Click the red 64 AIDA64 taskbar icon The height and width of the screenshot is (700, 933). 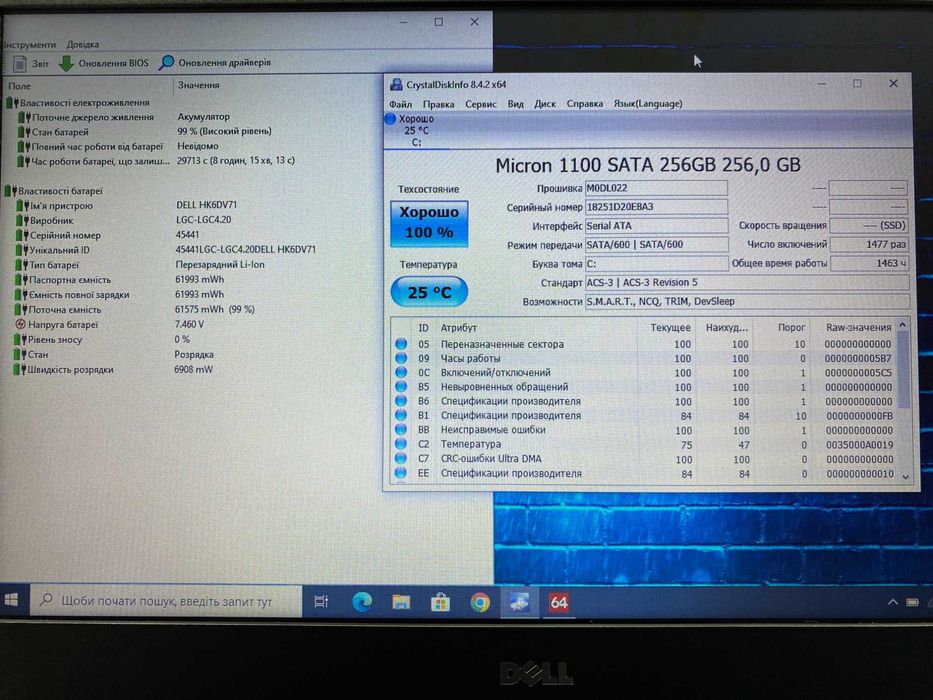558,603
